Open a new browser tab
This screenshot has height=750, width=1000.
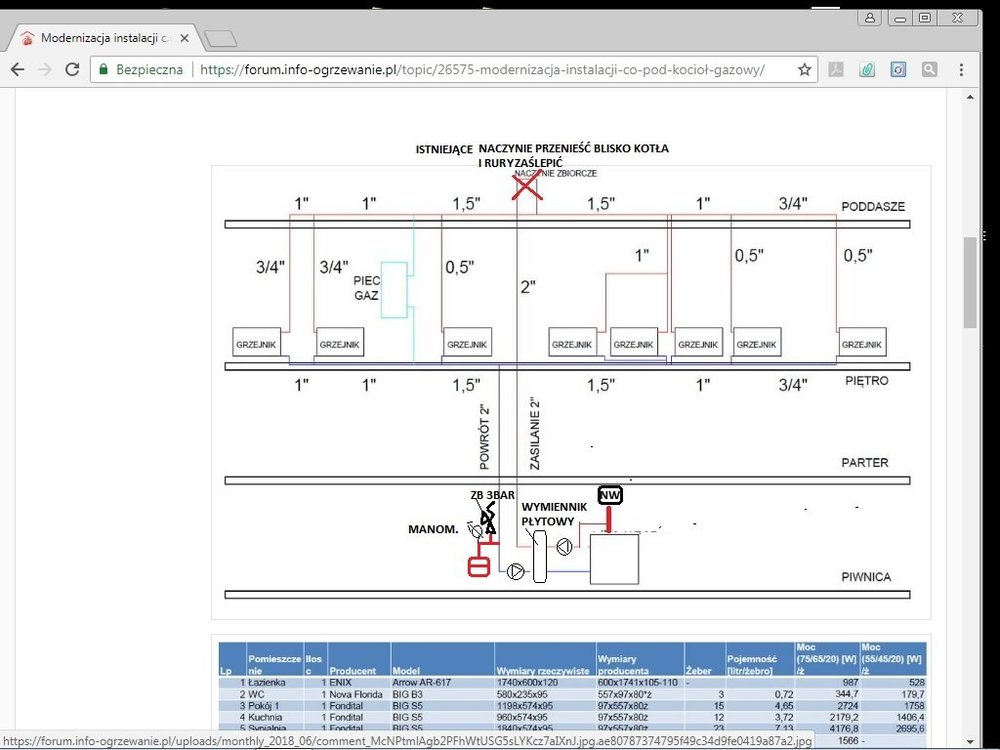219,39
